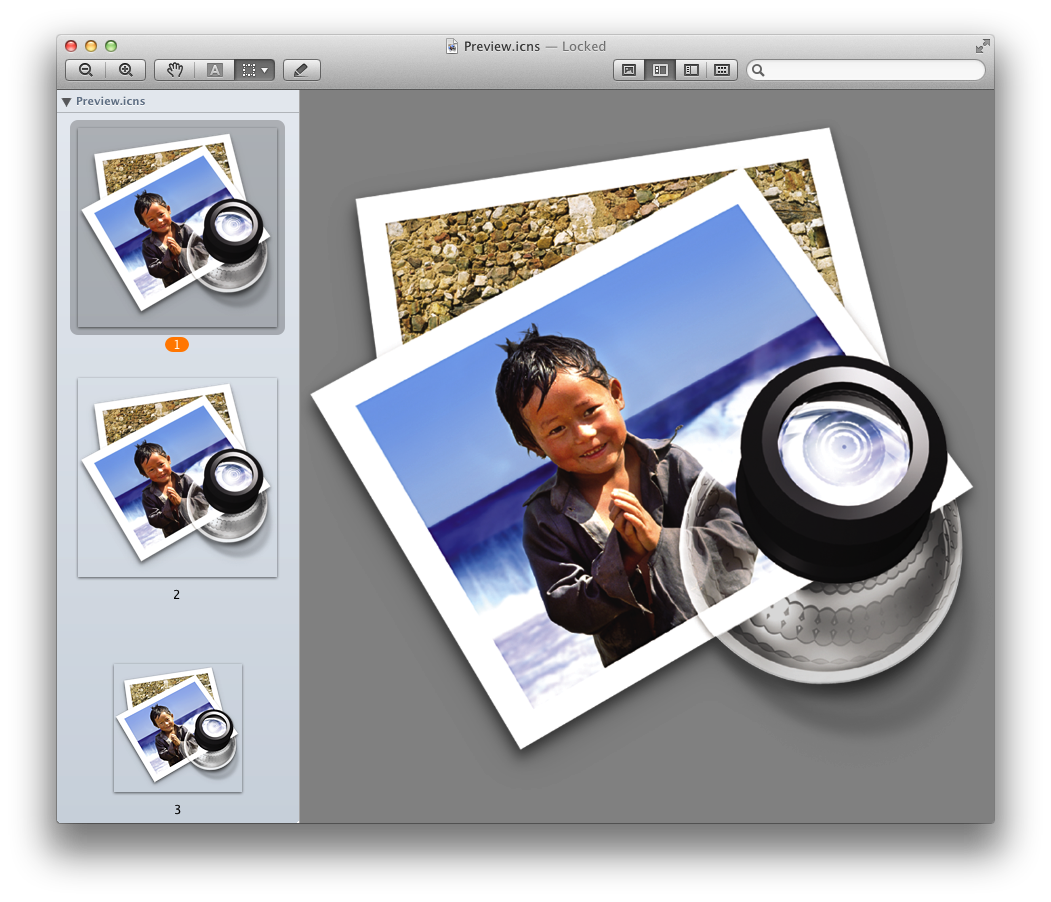Close the window with red button
Image resolution: width=1051 pixels, height=902 pixels.
tap(71, 46)
